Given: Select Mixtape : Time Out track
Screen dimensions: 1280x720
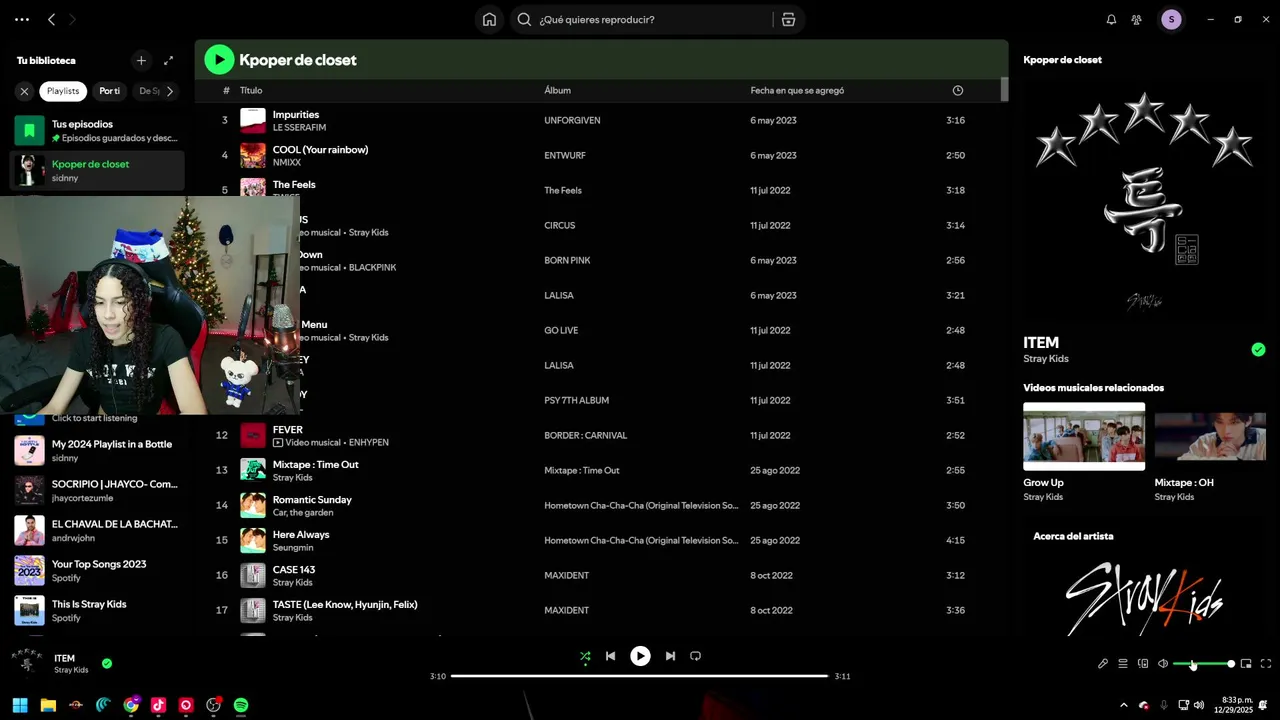Looking at the screenshot, I should (x=600, y=470).
